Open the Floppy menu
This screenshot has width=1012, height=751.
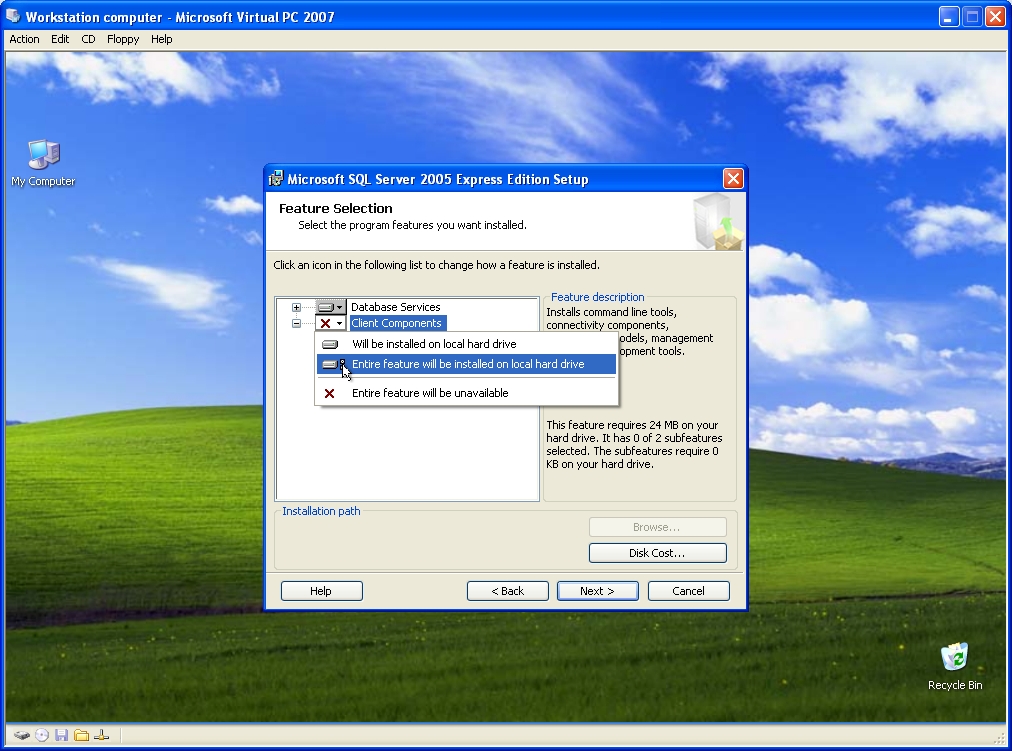(x=123, y=39)
